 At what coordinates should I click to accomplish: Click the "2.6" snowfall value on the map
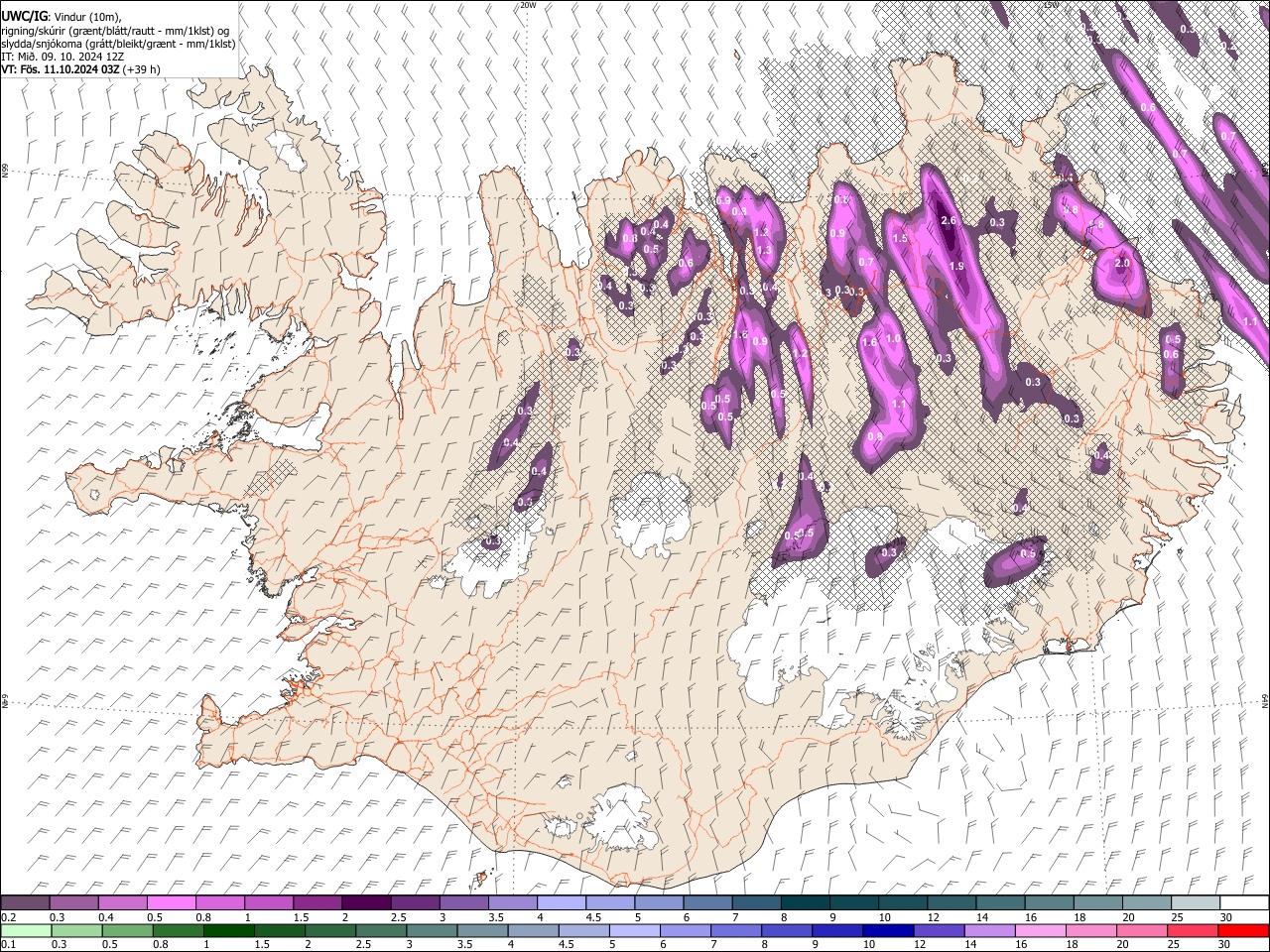pyautogui.click(x=948, y=220)
